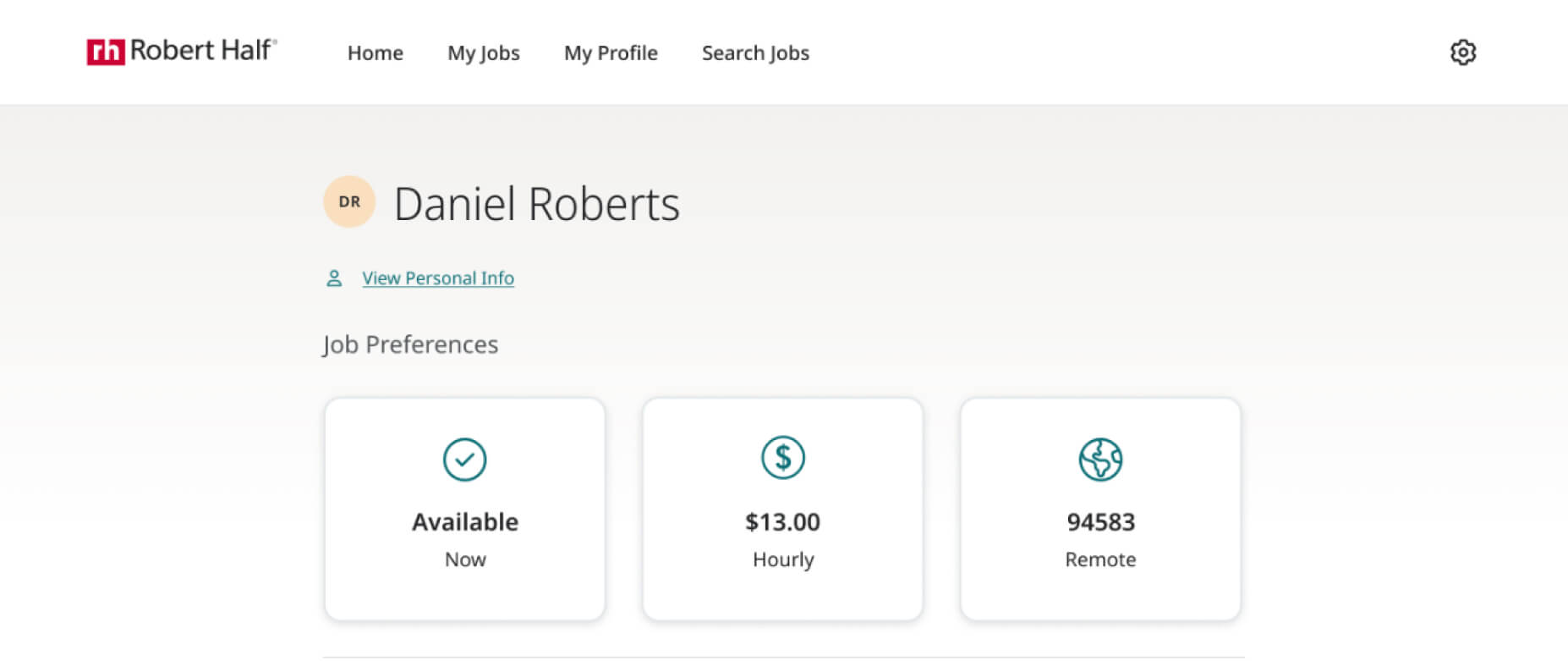Click the Job Preferences section heading
This screenshot has width=1568, height=661.
click(x=410, y=345)
